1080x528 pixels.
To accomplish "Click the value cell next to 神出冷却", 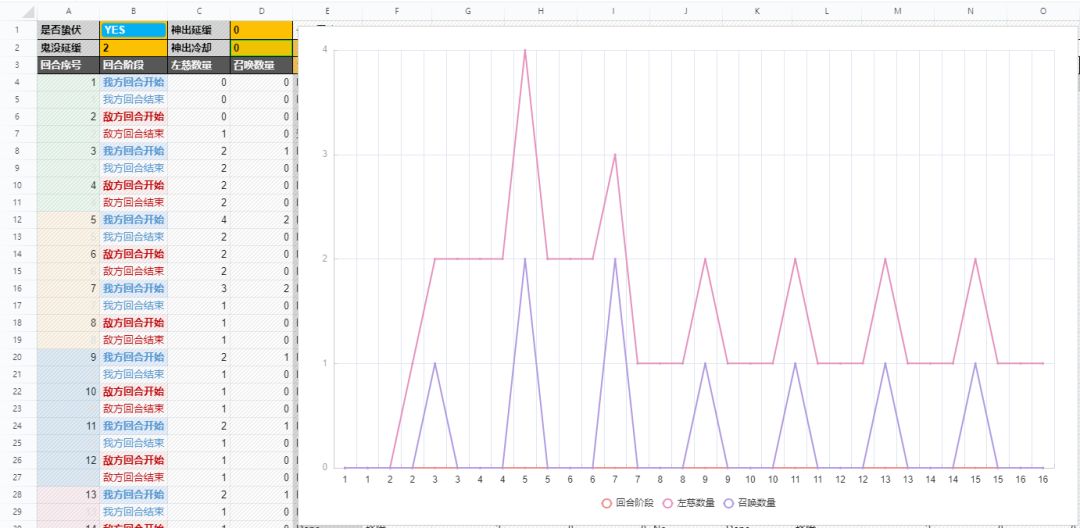I will pyautogui.click(x=261, y=47).
